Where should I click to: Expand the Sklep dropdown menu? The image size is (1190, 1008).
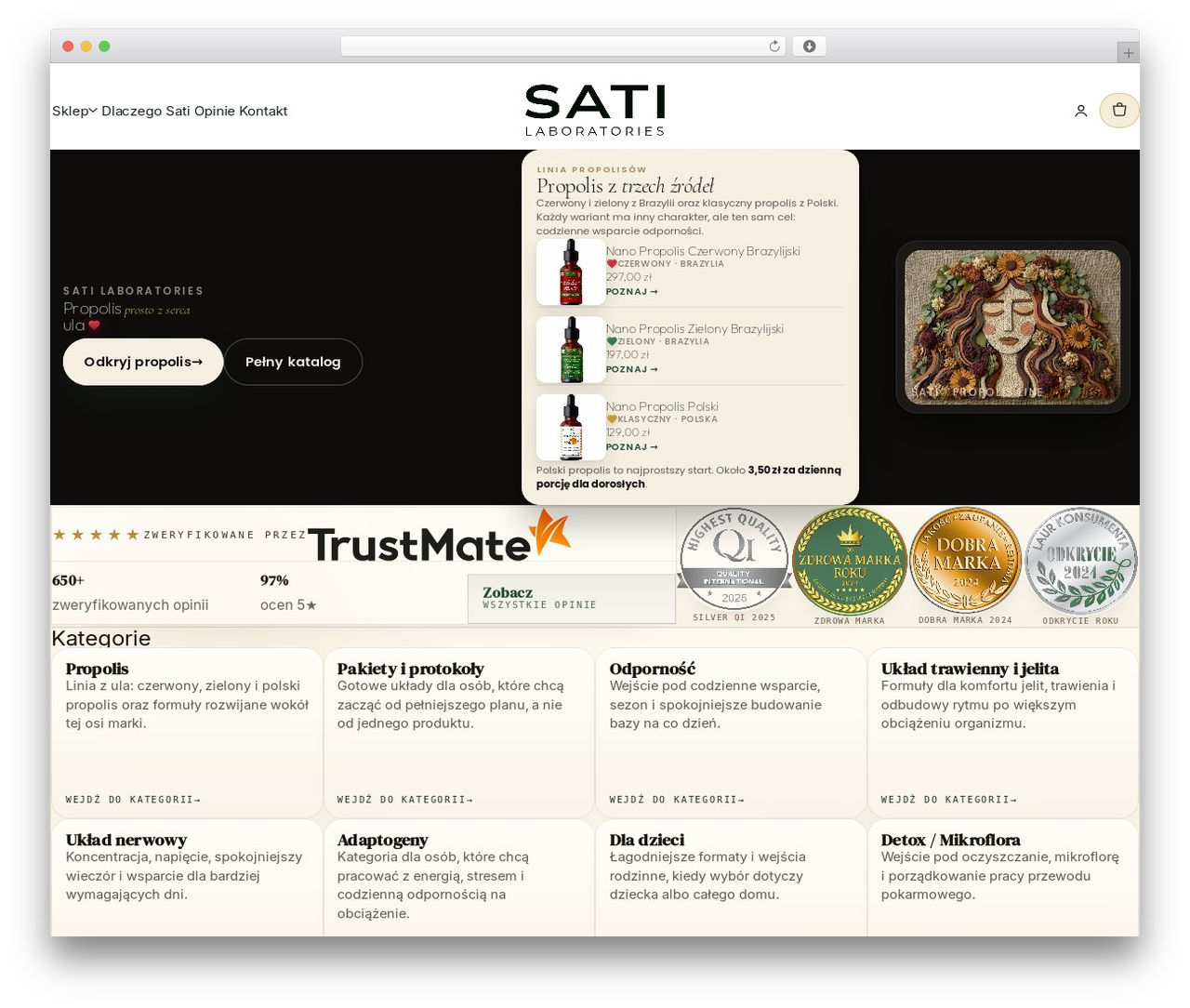[x=74, y=111]
